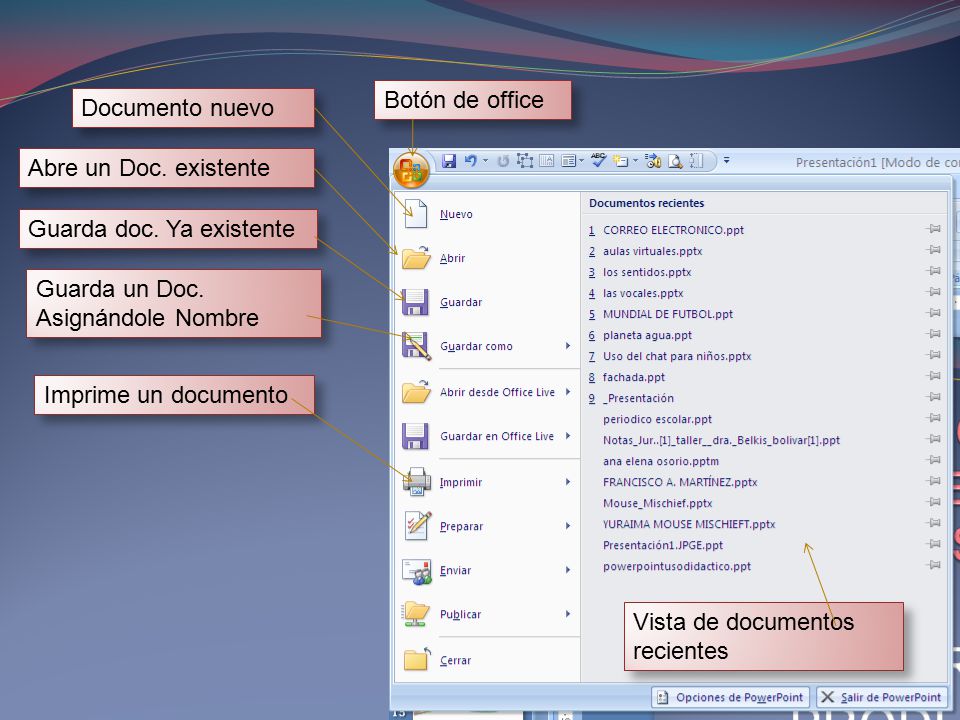This screenshot has width=960, height=720.
Task: Click the text columns icon in quick access toolbar
Action: (547, 161)
